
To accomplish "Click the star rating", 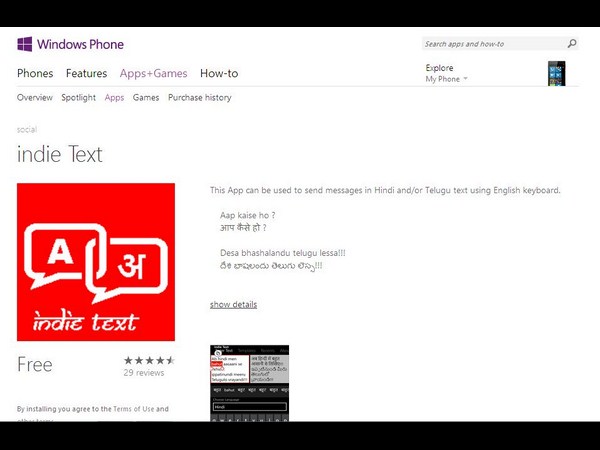I will [x=149, y=360].
